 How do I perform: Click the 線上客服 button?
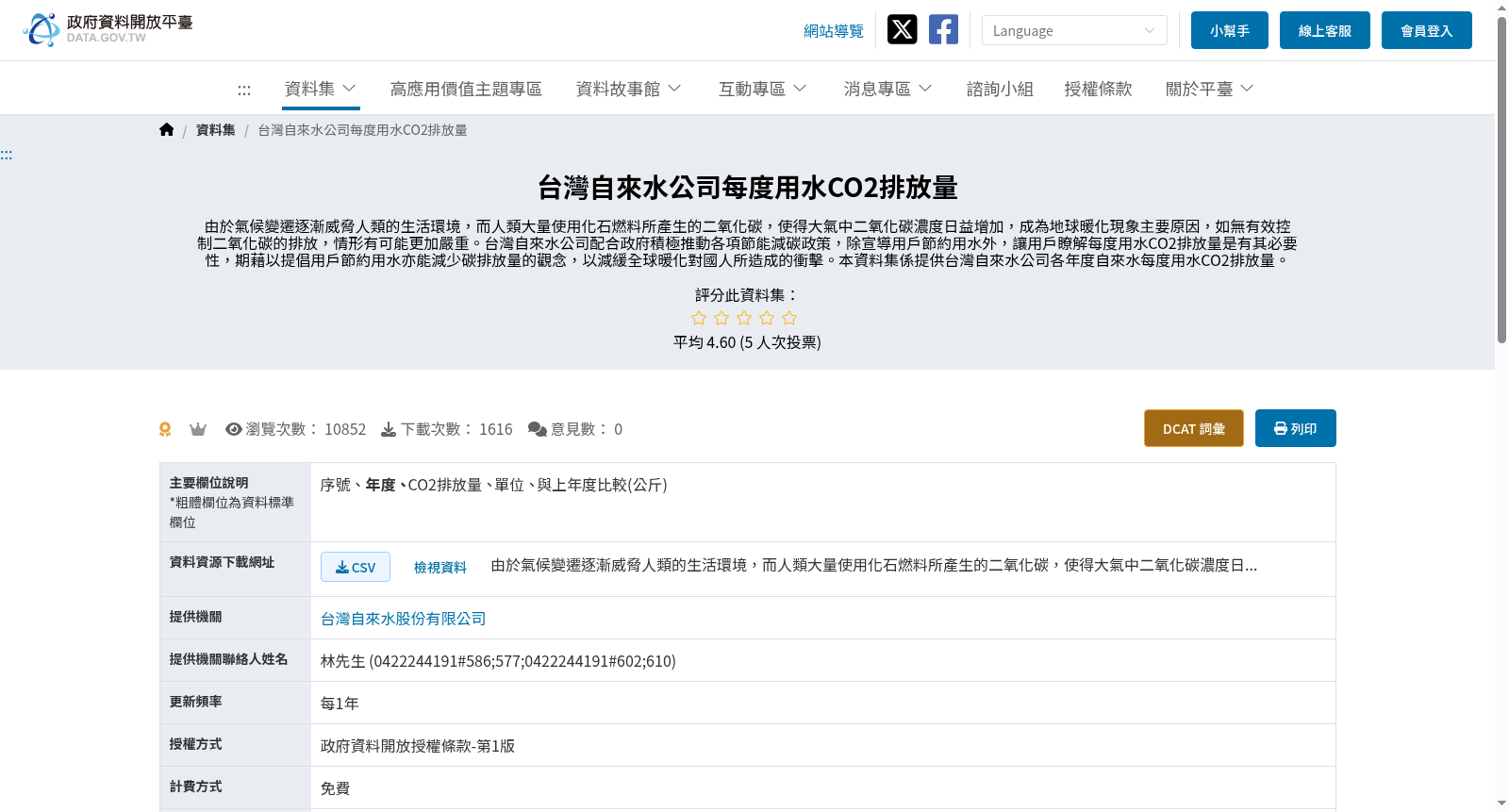pos(1325,30)
